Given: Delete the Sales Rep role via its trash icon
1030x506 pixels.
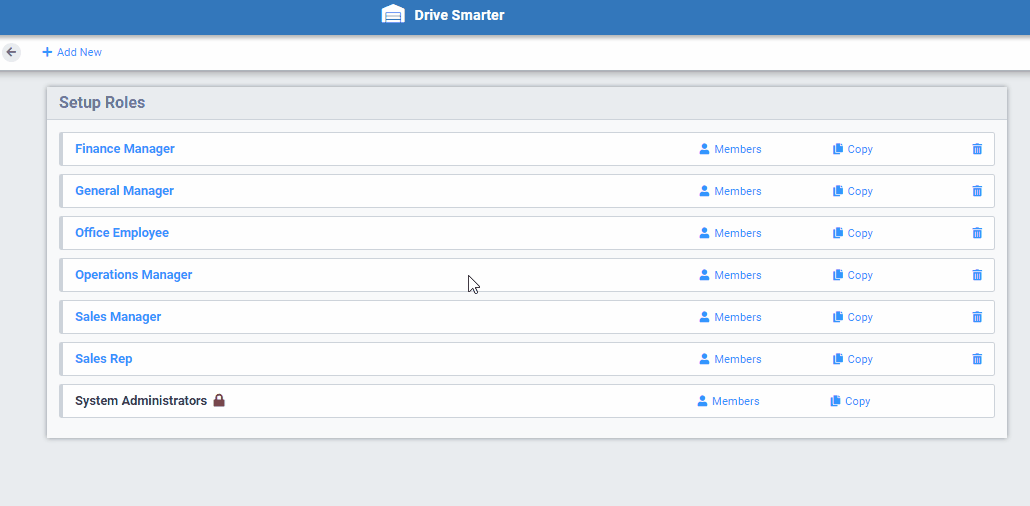Looking at the screenshot, I should tap(977, 359).
